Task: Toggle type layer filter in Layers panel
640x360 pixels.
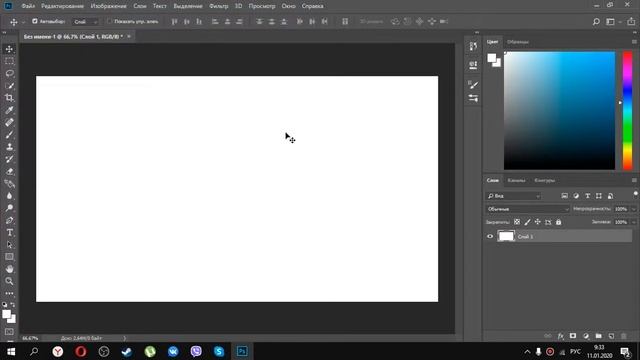Action: coord(587,196)
